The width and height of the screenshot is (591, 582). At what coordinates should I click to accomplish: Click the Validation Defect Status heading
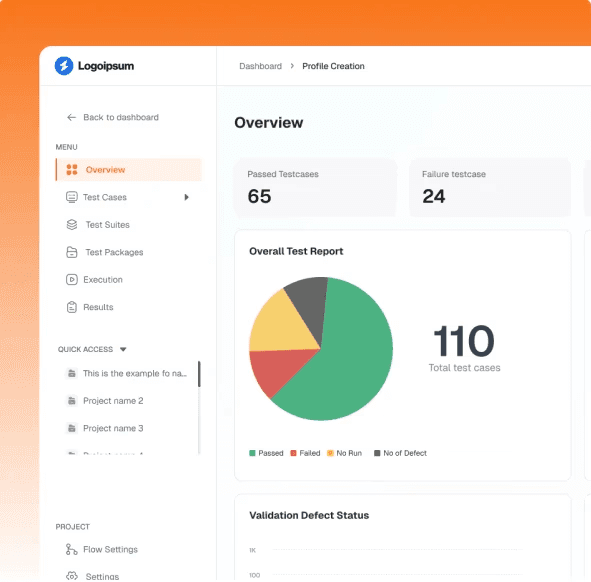(x=309, y=515)
